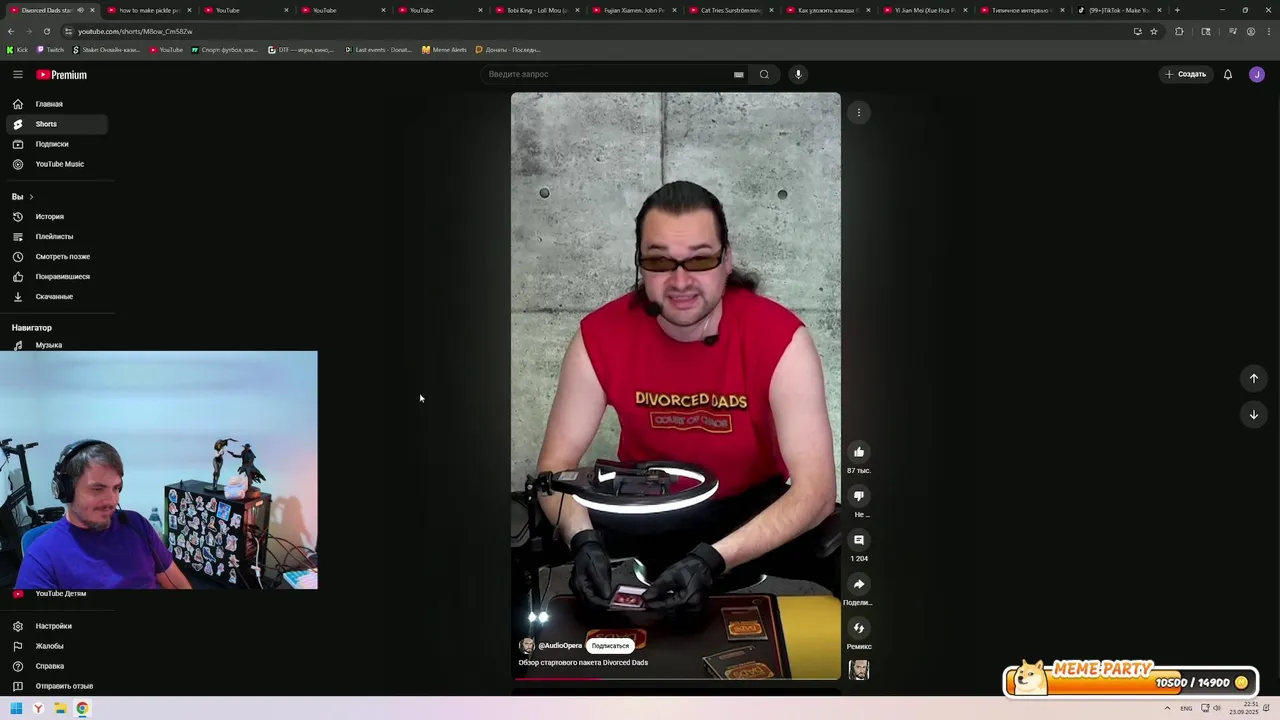Image resolution: width=1280 pixels, height=720 pixels.
Task: Open the Windows Start menu
Action: [16, 709]
